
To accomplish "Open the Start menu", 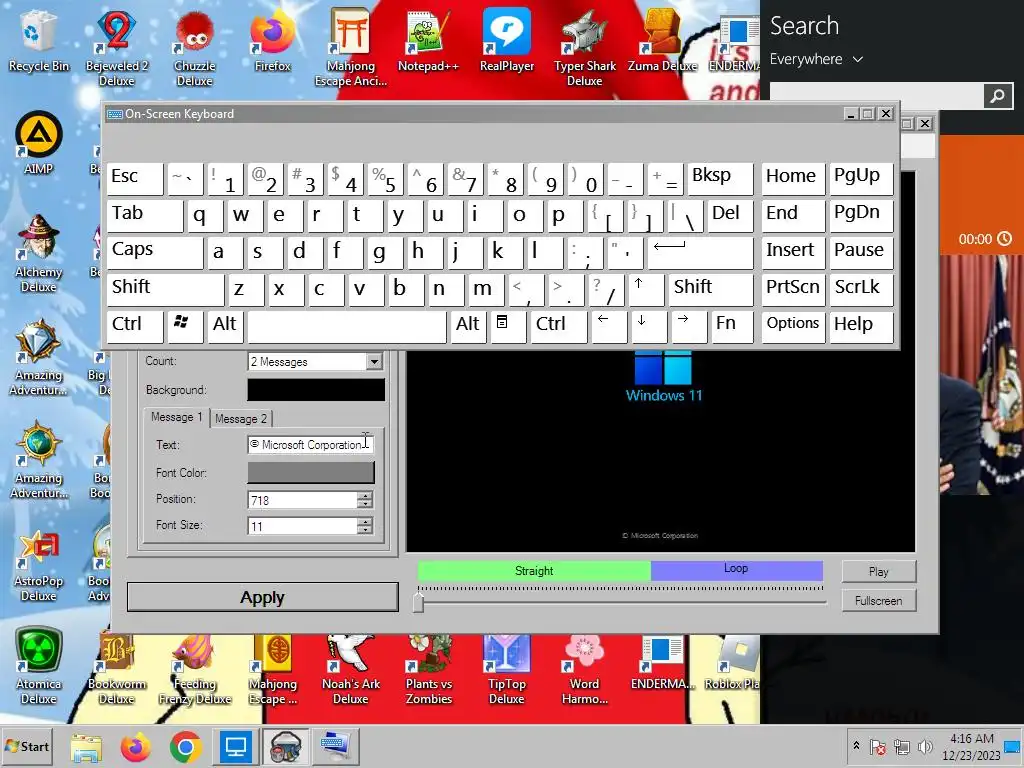I will [x=27, y=746].
